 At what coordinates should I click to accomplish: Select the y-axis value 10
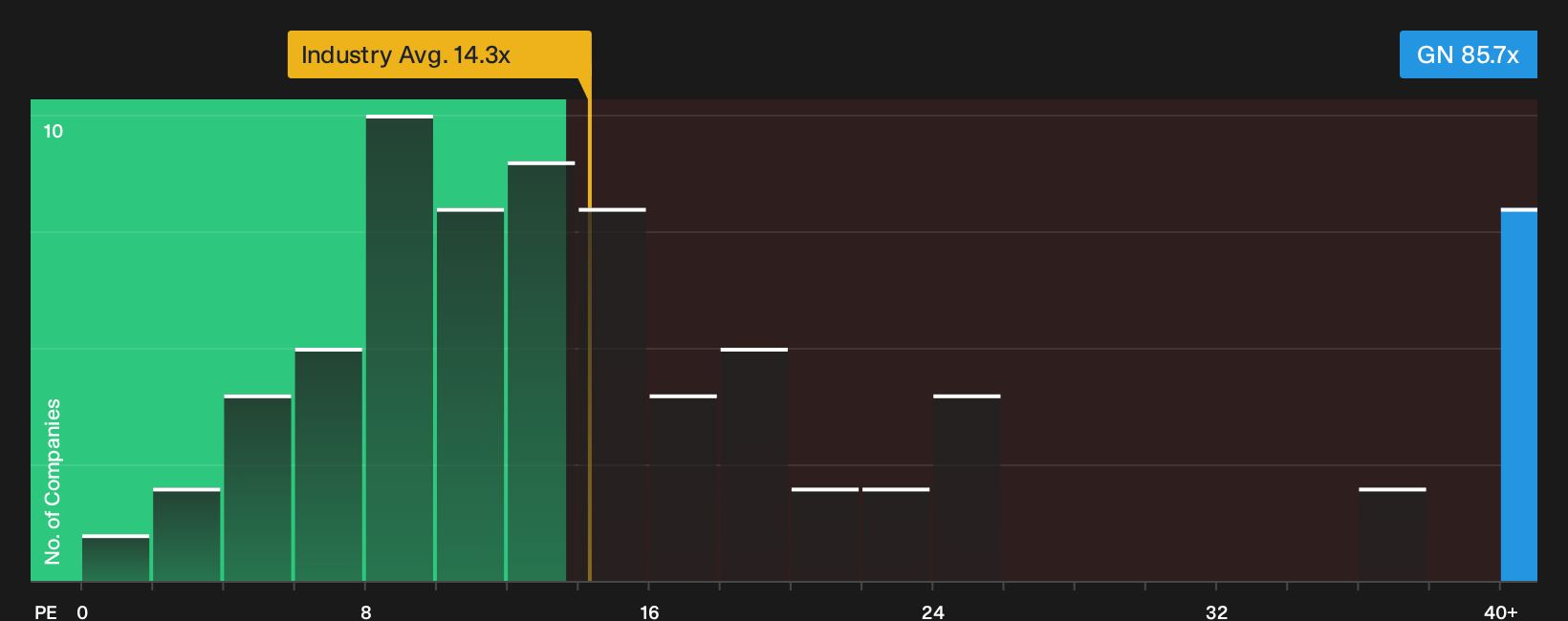click(54, 131)
